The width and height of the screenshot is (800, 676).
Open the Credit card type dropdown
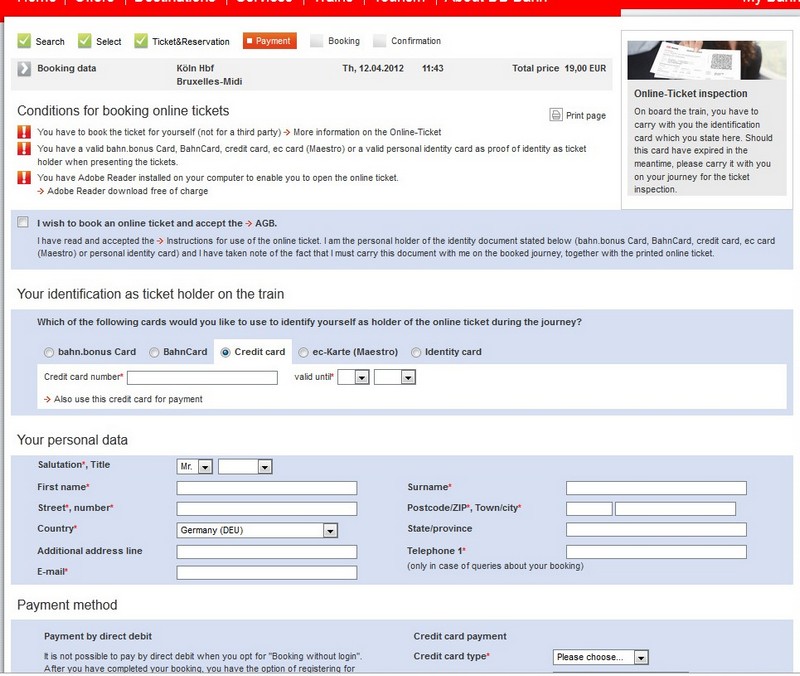pos(601,657)
